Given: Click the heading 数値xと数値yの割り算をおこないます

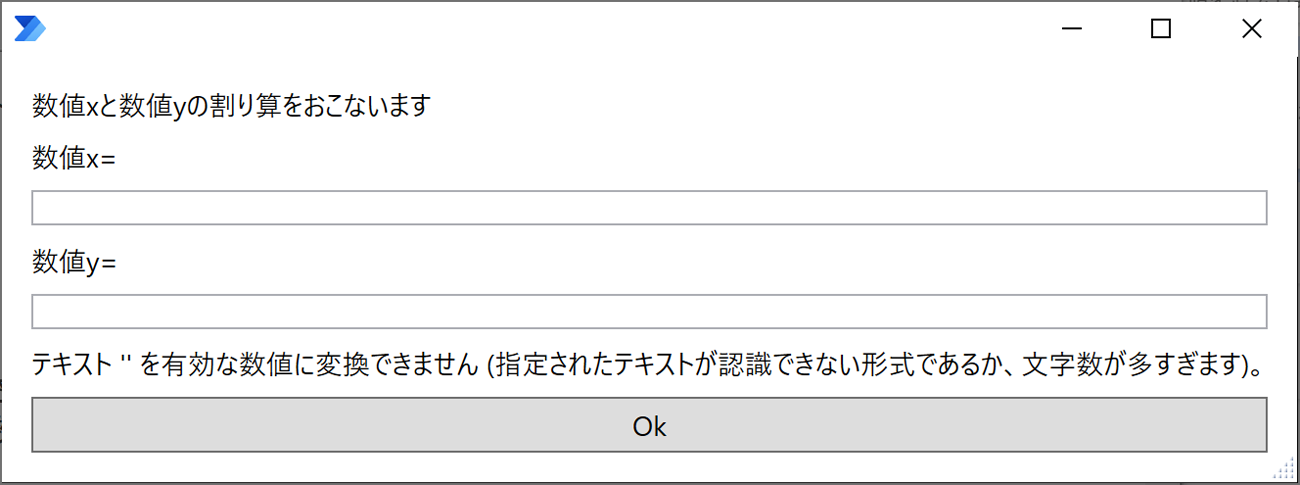Looking at the screenshot, I should (x=231, y=105).
